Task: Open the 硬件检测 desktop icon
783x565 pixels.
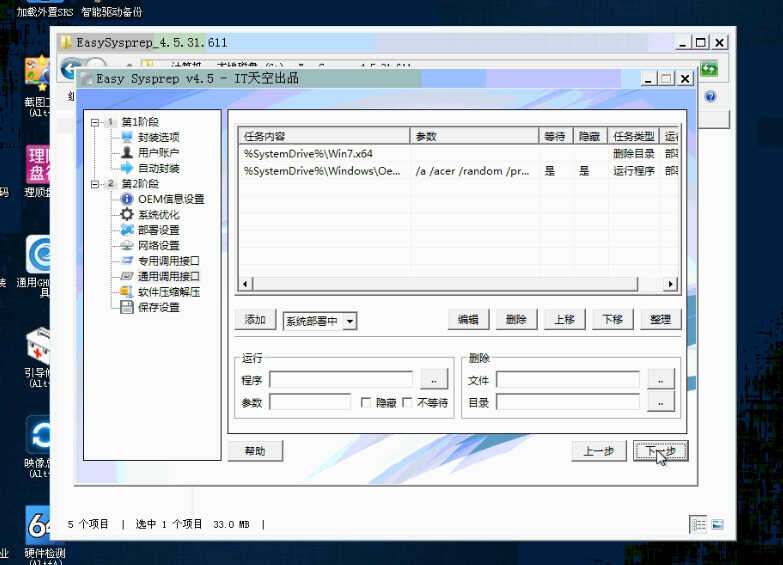Action: [x=39, y=526]
